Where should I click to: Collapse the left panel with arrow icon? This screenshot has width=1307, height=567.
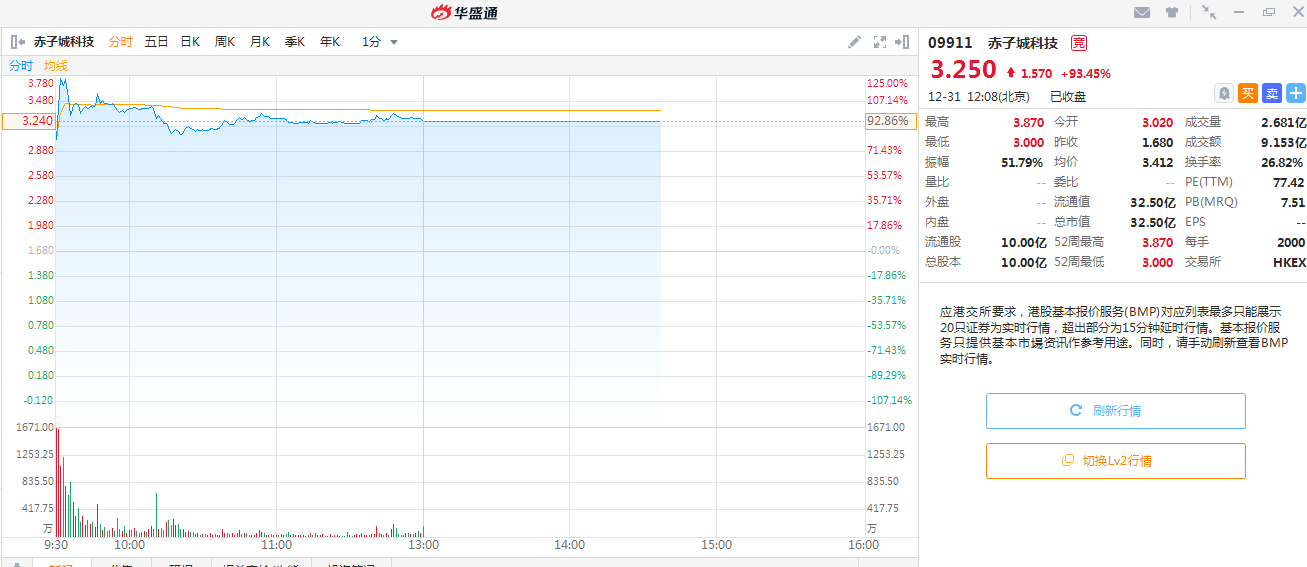click(x=17, y=42)
